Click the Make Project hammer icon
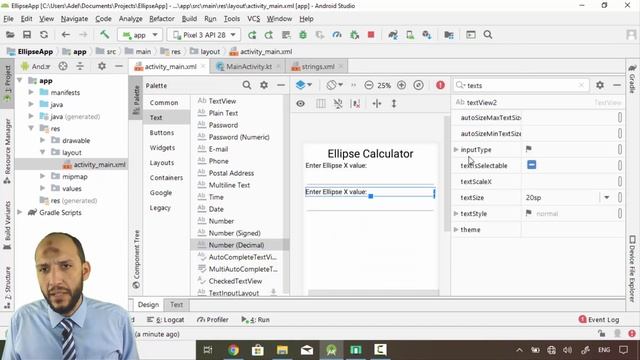 pos(104,35)
